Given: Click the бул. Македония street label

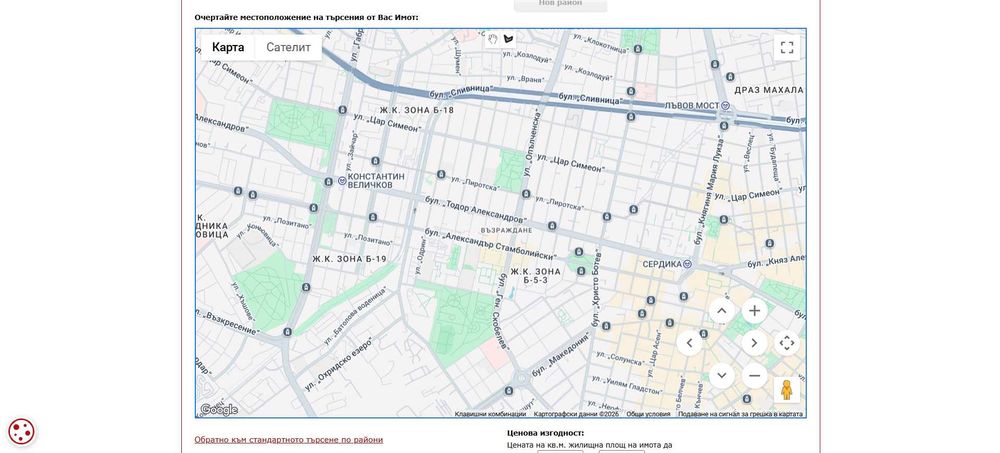Looking at the screenshot, I should (x=560, y=357).
